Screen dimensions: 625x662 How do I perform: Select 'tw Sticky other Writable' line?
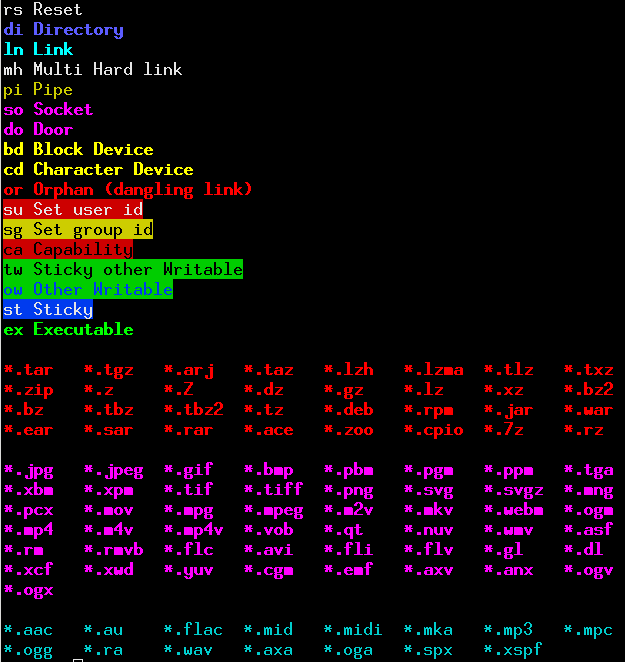click(x=123, y=269)
